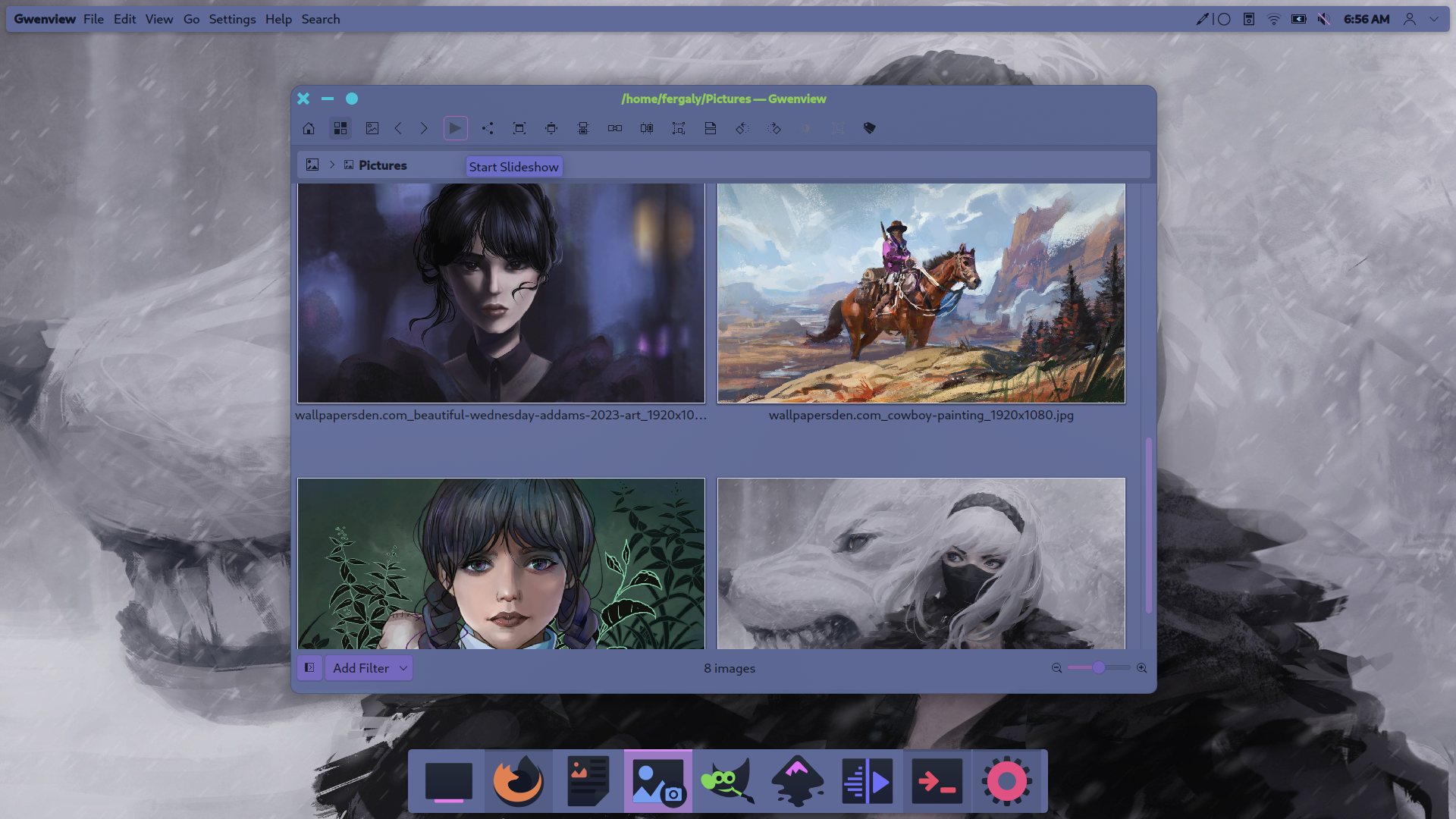Switch to single image View mode
The width and height of the screenshot is (1456, 819).
(x=372, y=128)
